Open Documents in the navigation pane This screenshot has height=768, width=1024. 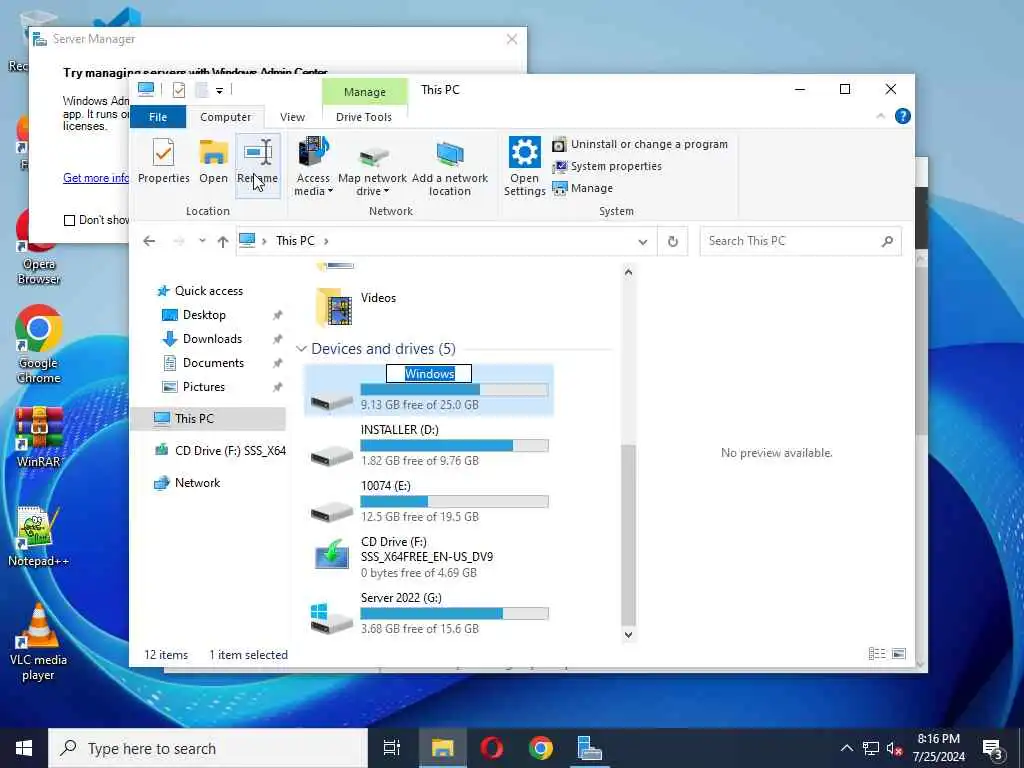click(x=213, y=363)
